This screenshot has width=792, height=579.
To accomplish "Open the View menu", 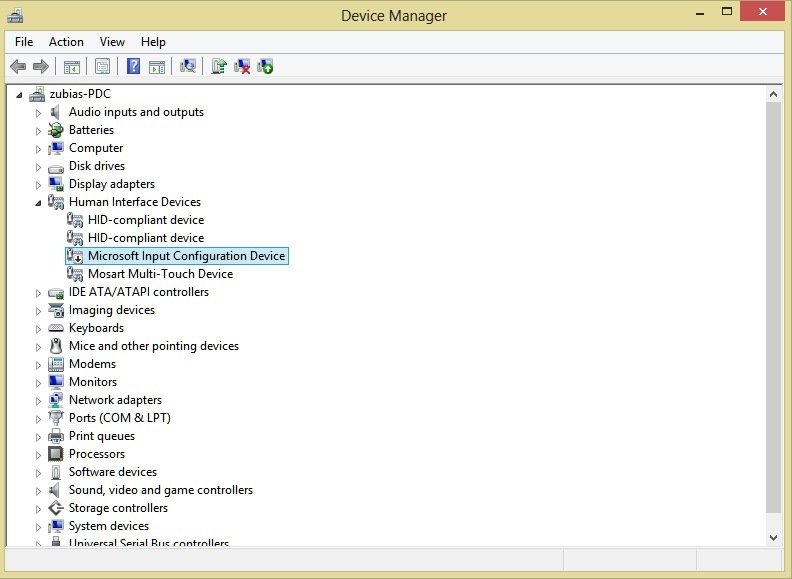I will point(112,42).
